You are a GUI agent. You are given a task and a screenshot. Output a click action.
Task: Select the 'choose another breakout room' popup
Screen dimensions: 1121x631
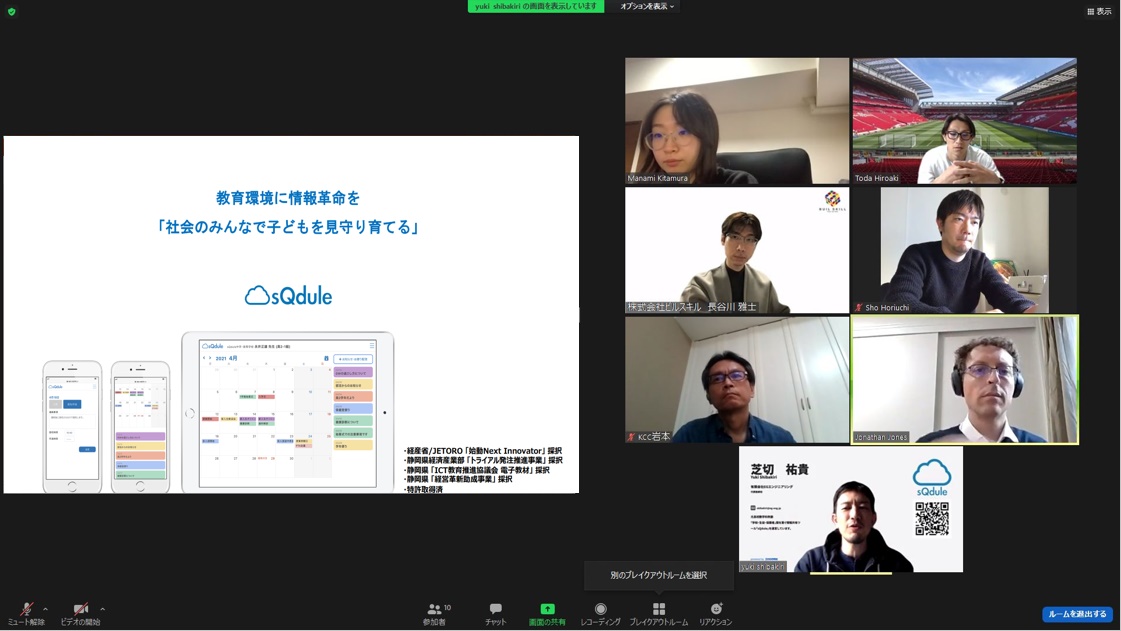pyautogui.click(x=658, y=575)
